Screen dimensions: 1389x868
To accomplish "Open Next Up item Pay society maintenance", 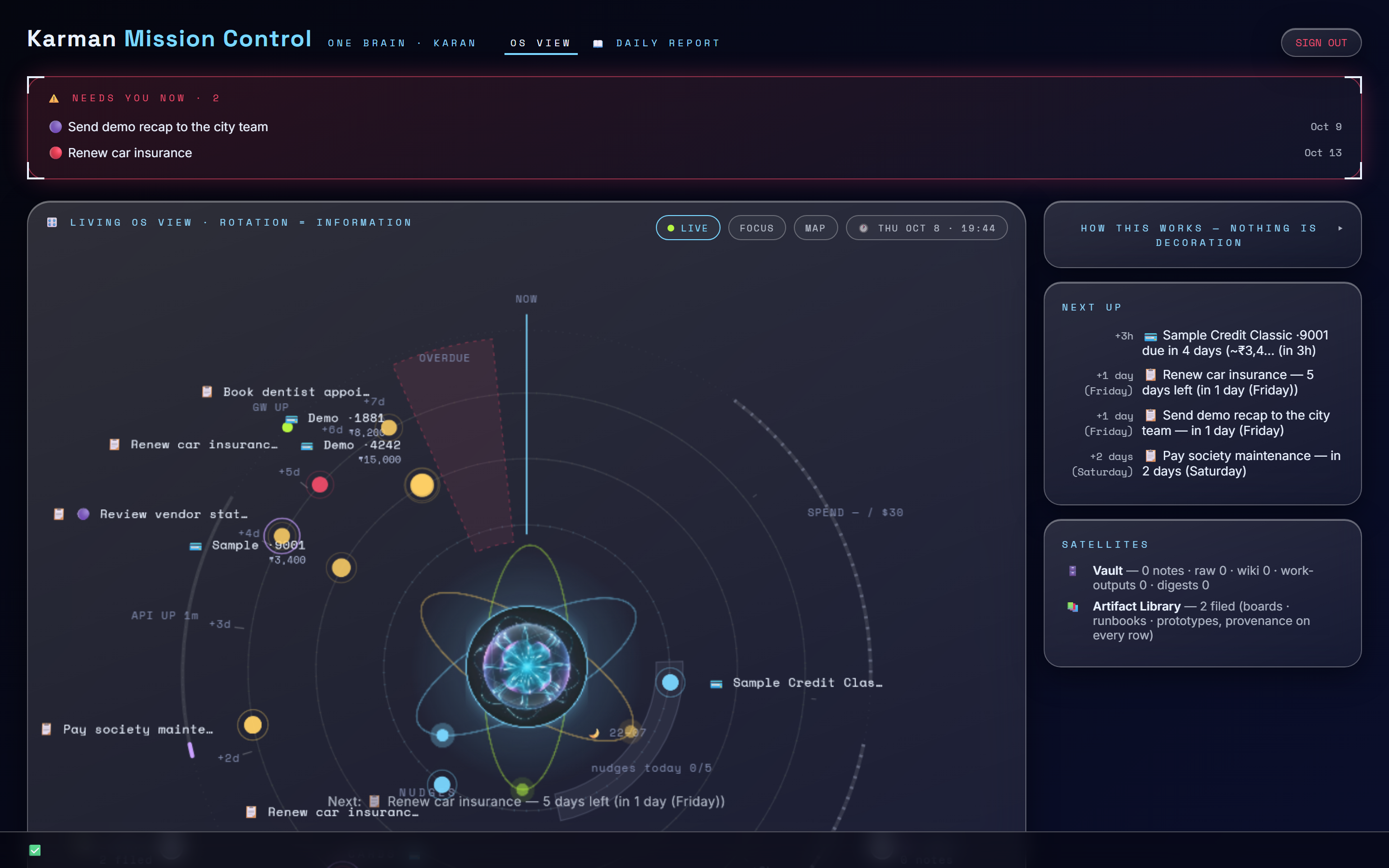I will pyautogui.click(x=1202, y=463).
